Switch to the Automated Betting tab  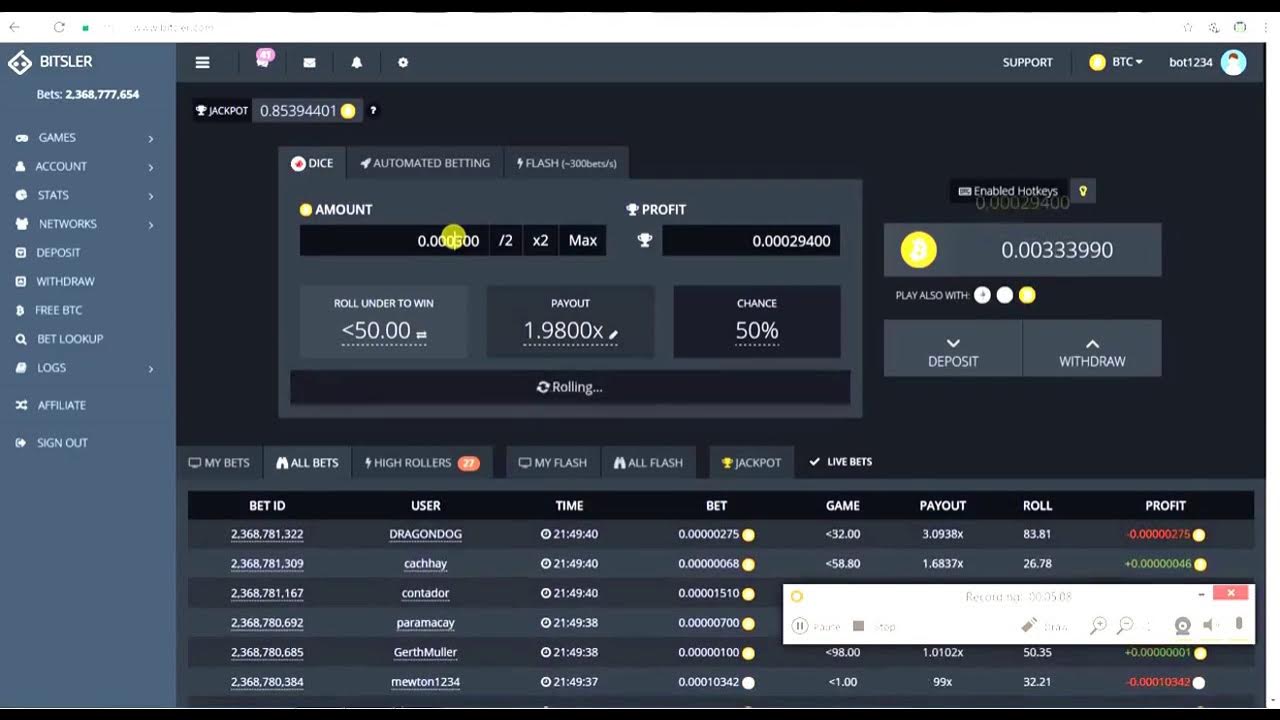(425, 163)
